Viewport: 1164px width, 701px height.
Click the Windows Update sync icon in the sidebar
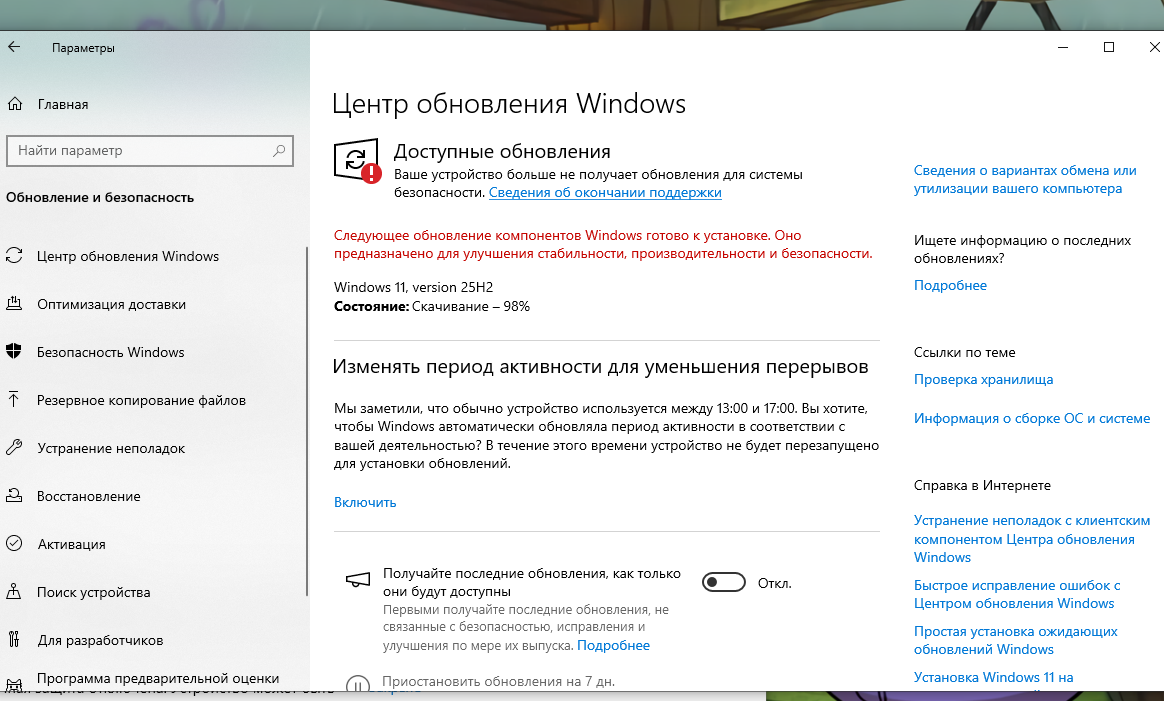pyautogui.click(x=14, y=255)
